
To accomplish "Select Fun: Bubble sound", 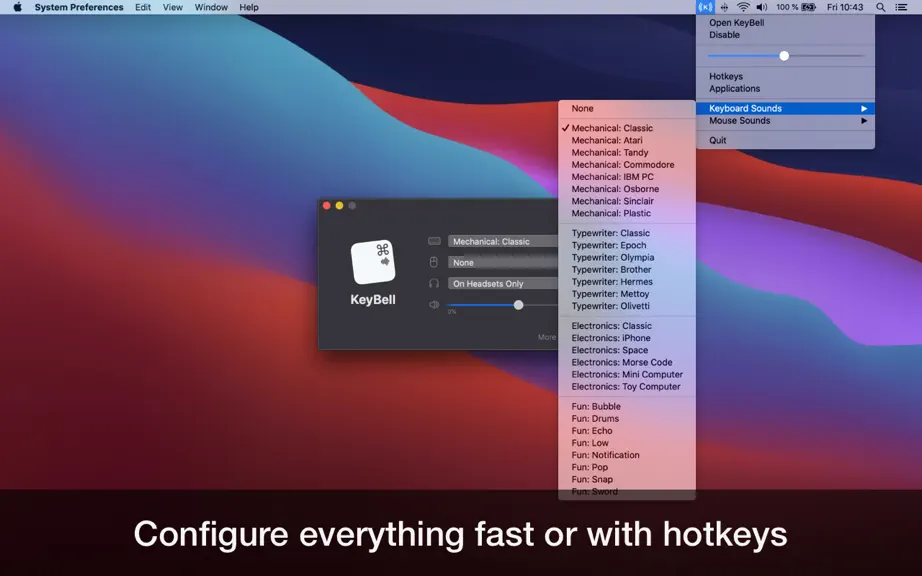I will (627, 406).
